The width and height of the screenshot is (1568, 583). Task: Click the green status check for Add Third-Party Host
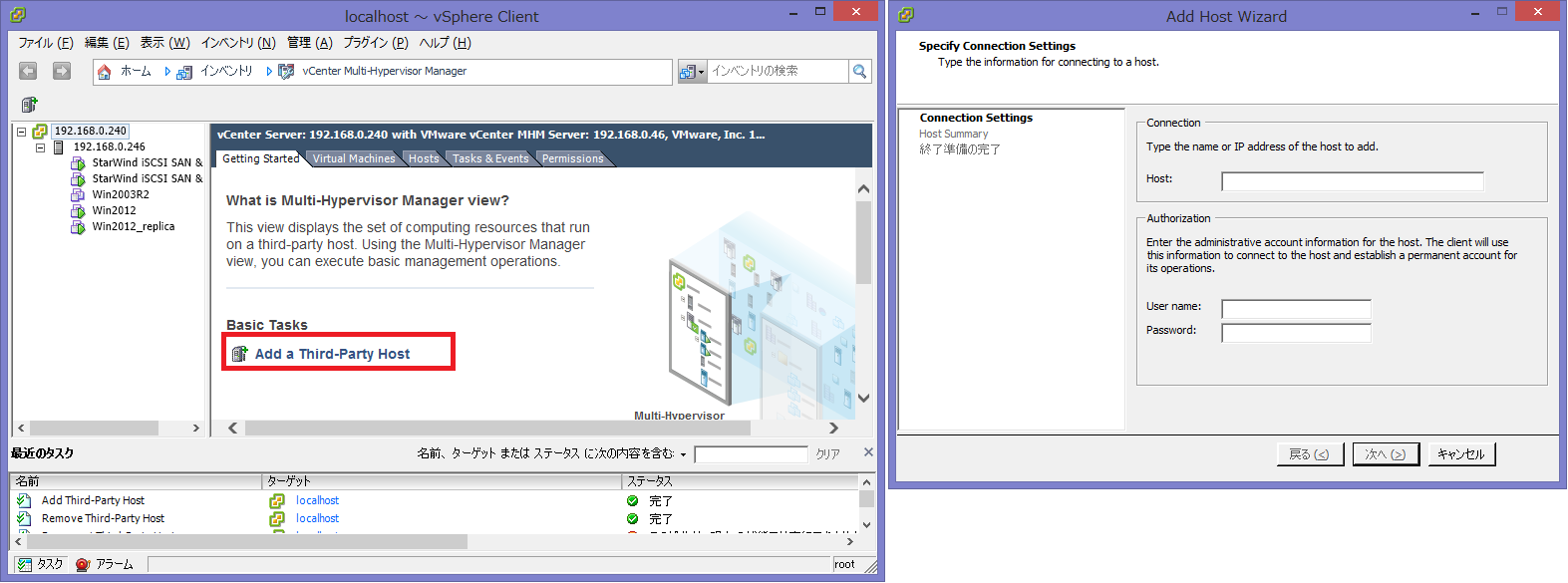[x=632, y=501]
